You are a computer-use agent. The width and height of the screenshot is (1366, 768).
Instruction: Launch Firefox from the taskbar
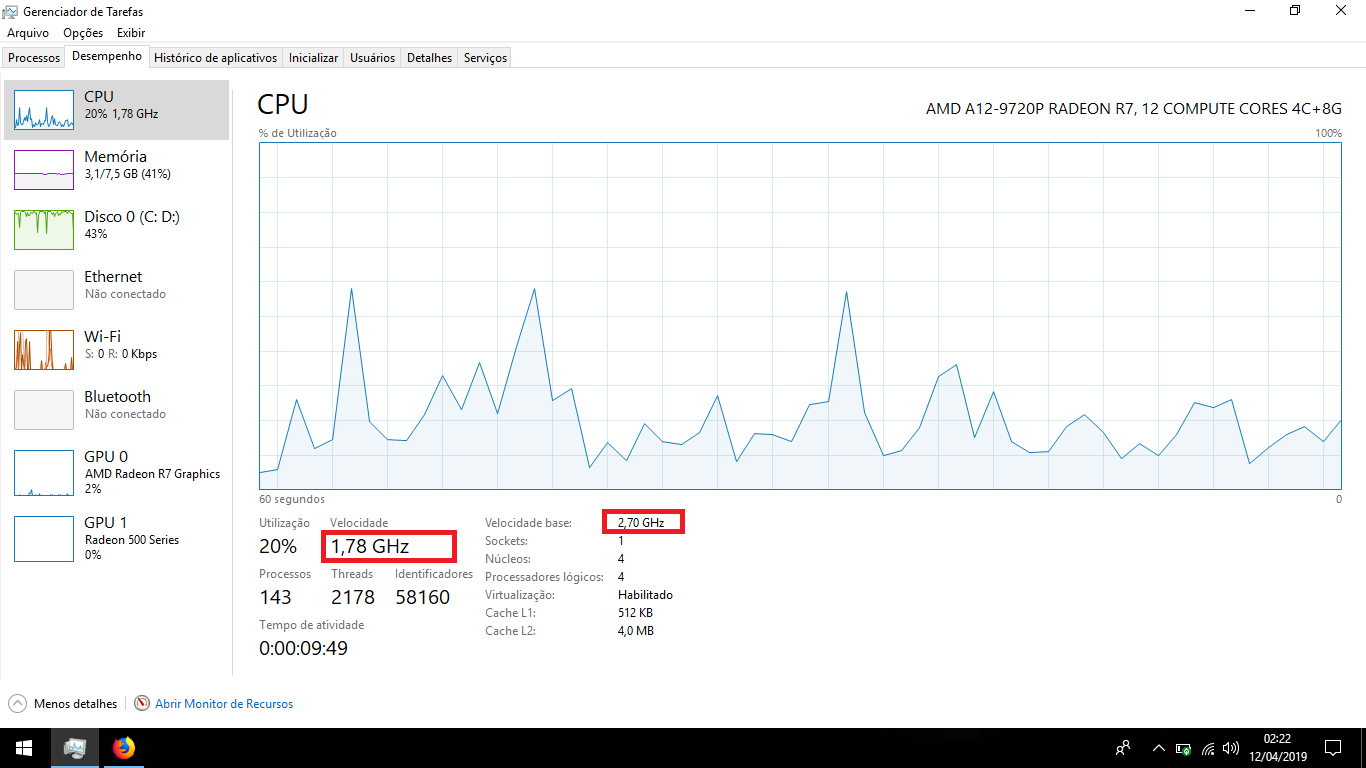(x=123, y=748)
